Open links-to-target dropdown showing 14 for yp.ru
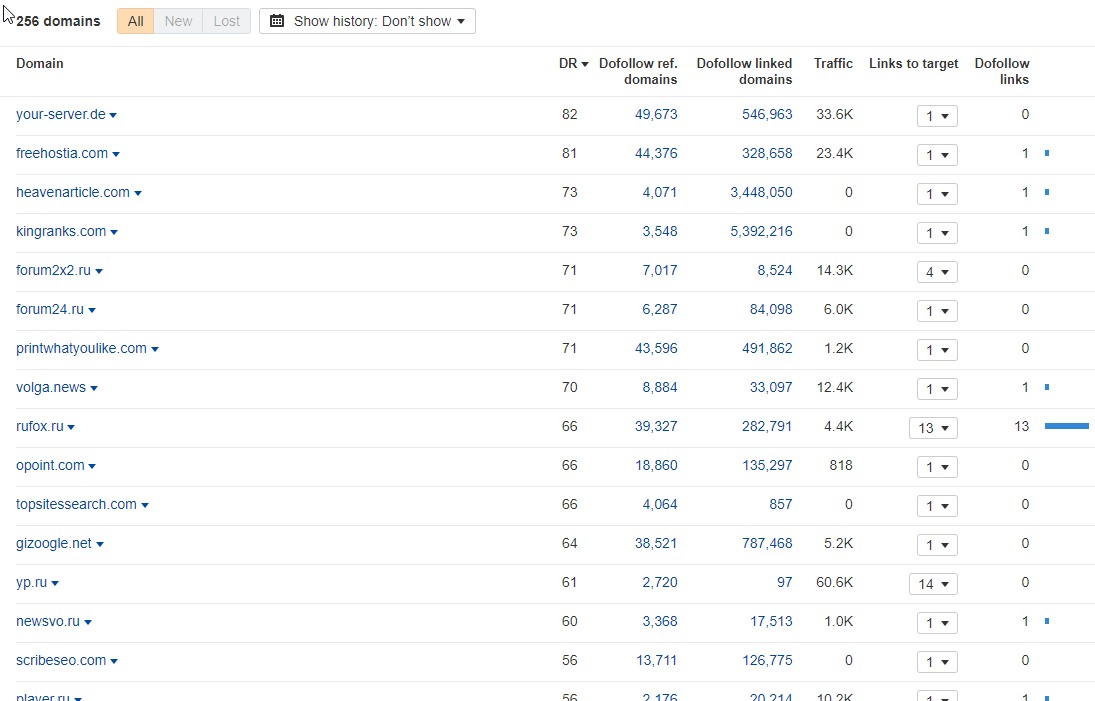Viewport: 1095px width, 701px height. click(x=933, y=584)
